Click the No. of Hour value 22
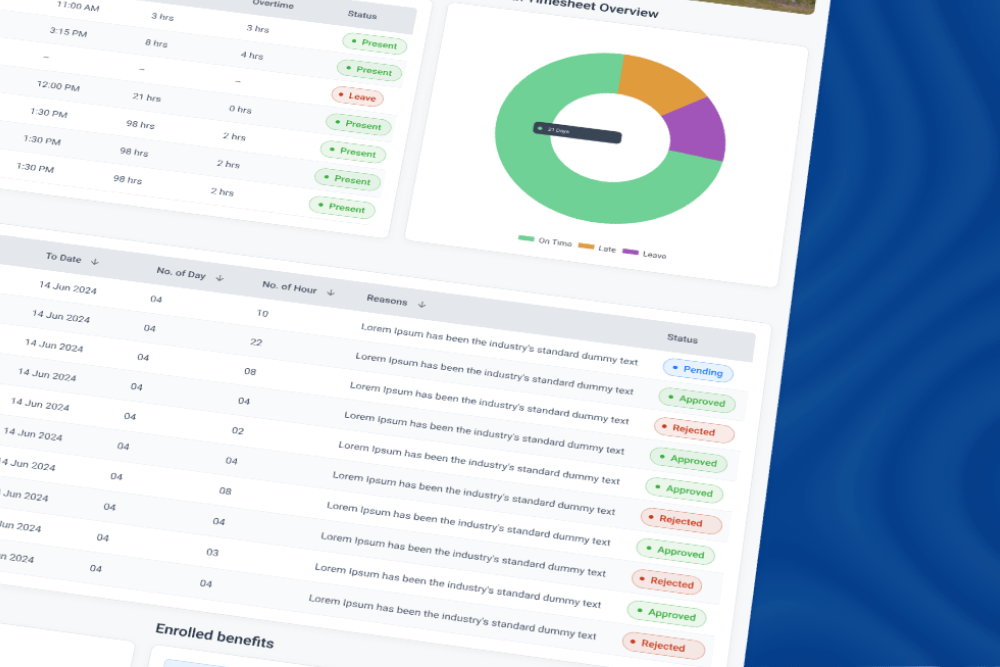The width and height of the screenshot is (1000, 667). (x=256, y=342)
